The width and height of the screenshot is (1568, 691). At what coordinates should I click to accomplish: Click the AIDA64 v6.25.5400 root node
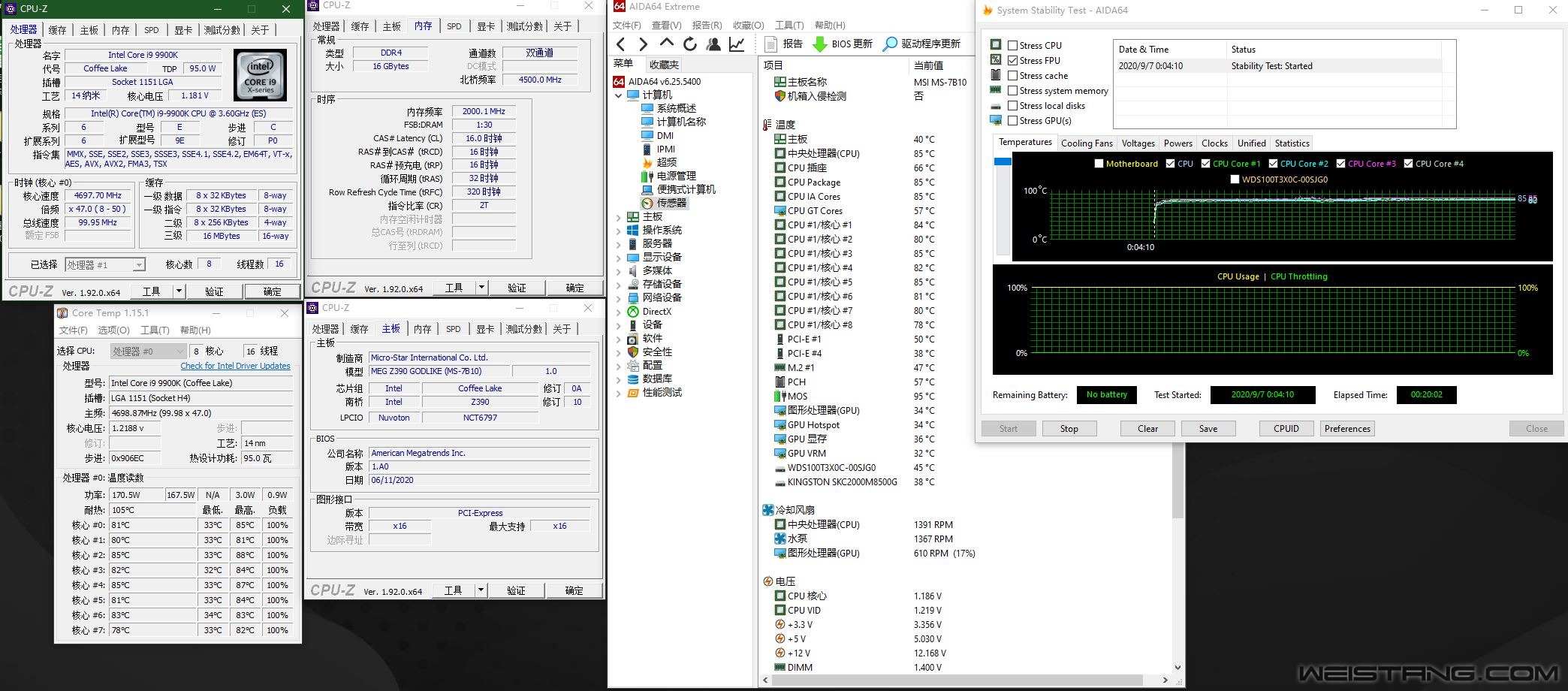pos(665,81)
